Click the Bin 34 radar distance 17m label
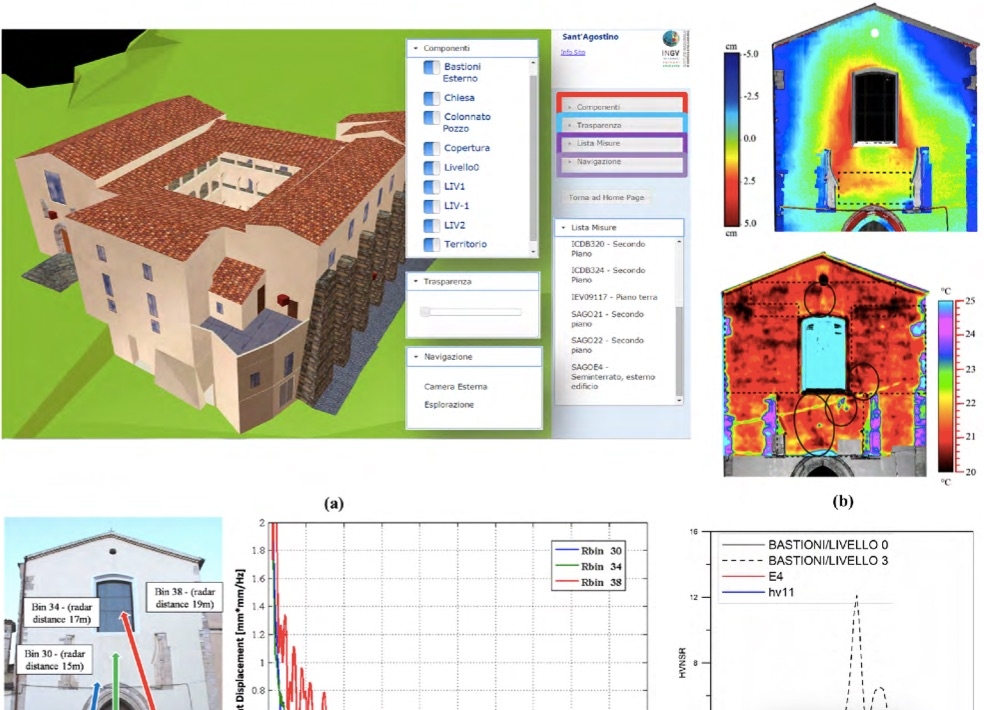This screenshot has height=710, width=984. (62, 613)
